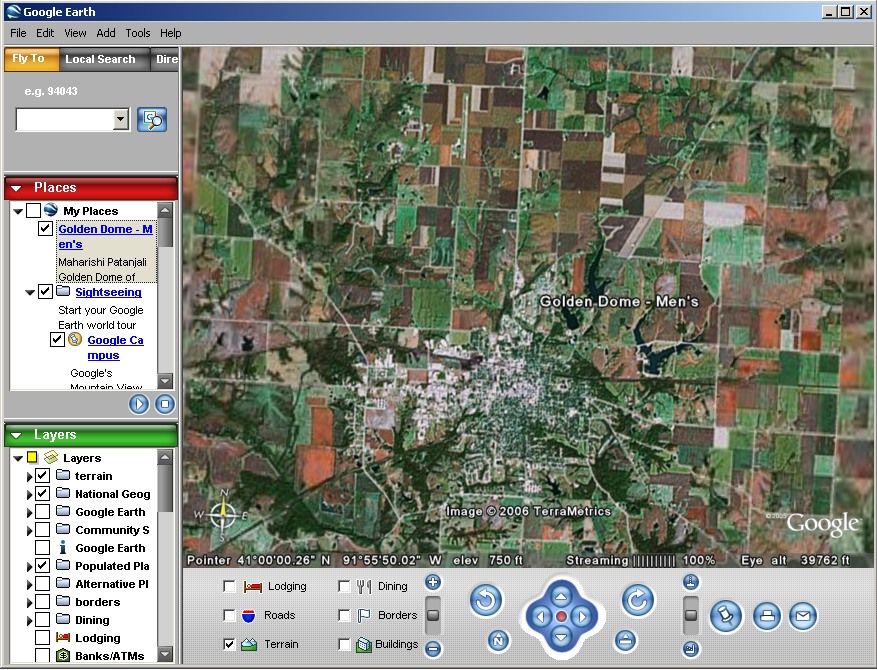Enable the Roads checkbox

229,615
